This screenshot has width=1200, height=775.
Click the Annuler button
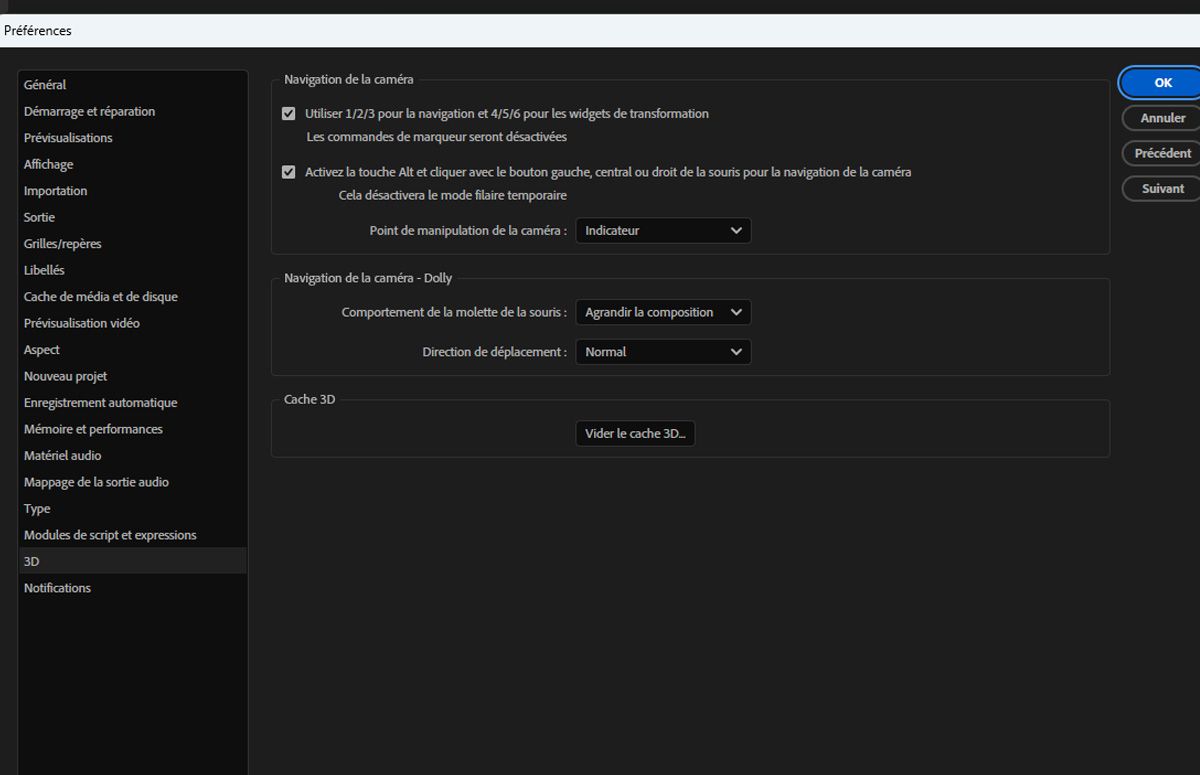pos(1162,118)
